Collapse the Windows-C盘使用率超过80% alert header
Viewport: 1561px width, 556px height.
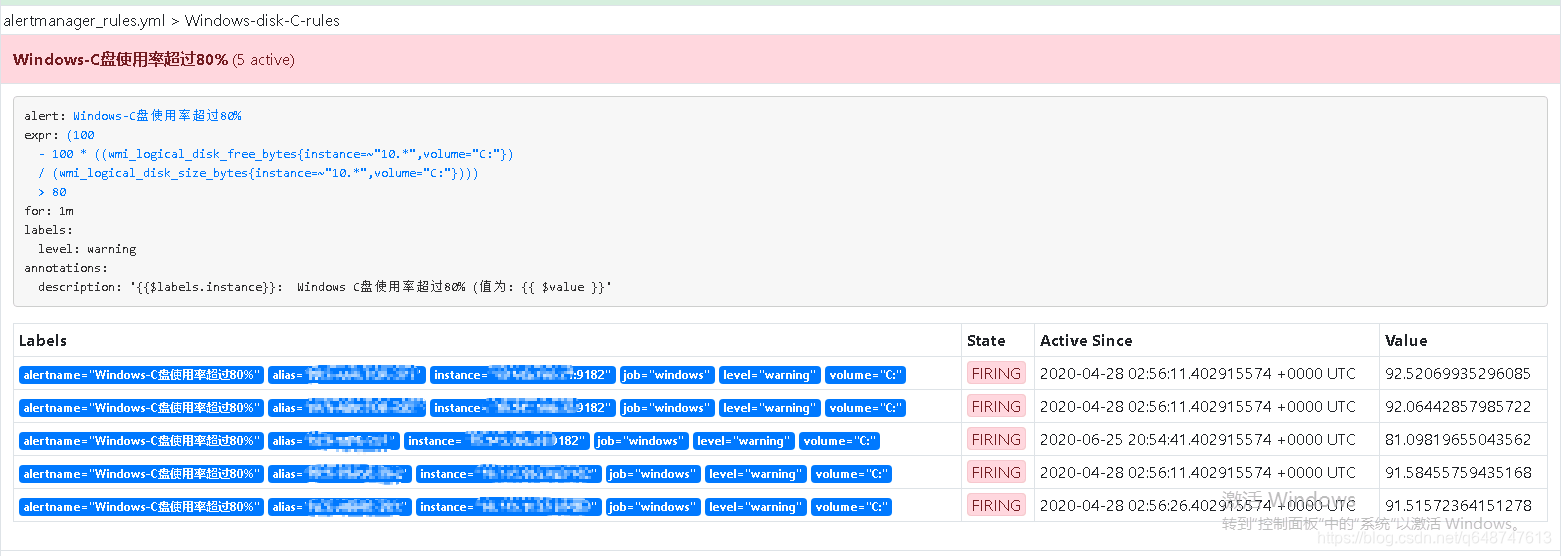click(780, 60)
